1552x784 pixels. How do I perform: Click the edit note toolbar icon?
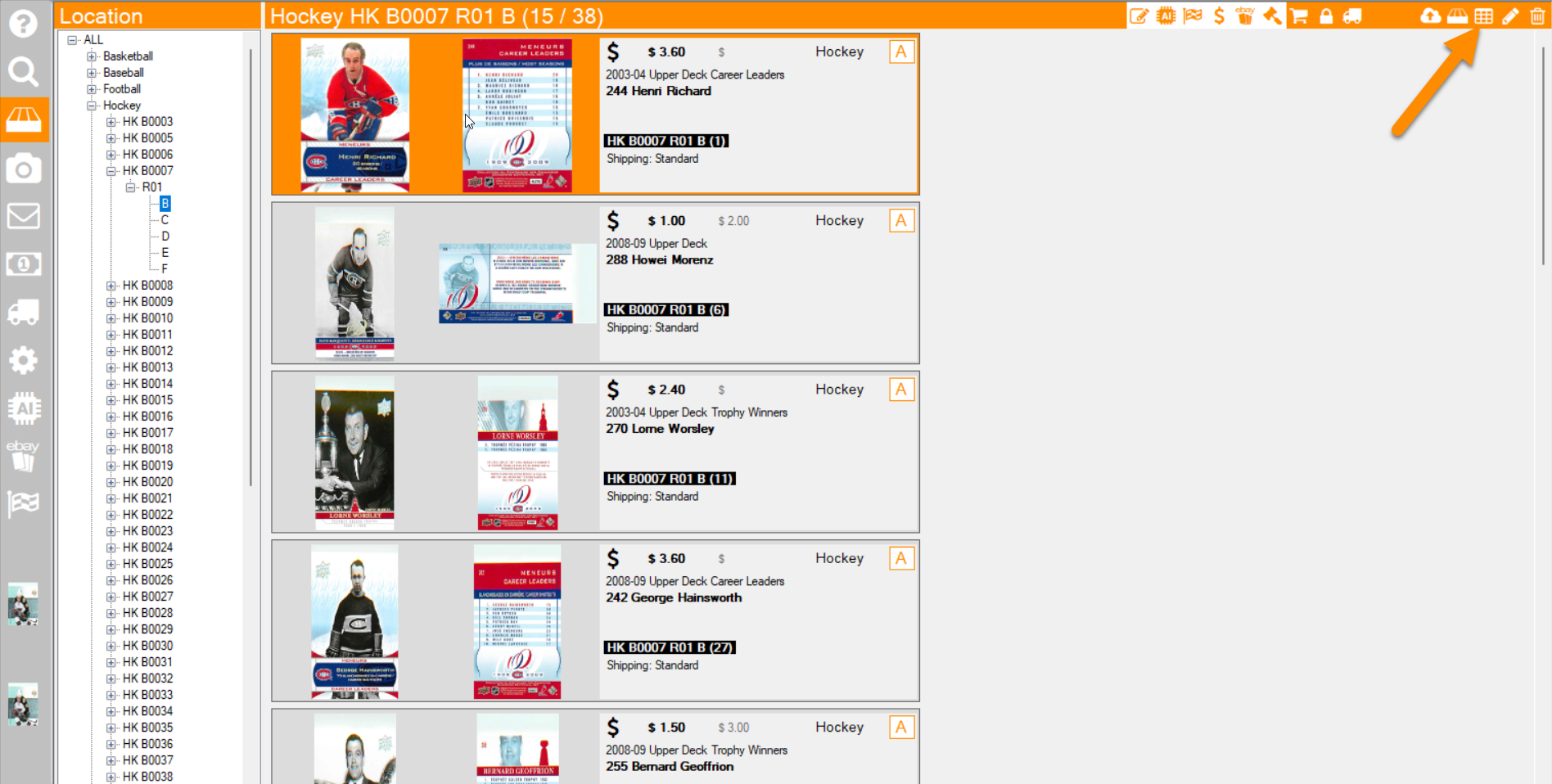tap(1139, 16)
